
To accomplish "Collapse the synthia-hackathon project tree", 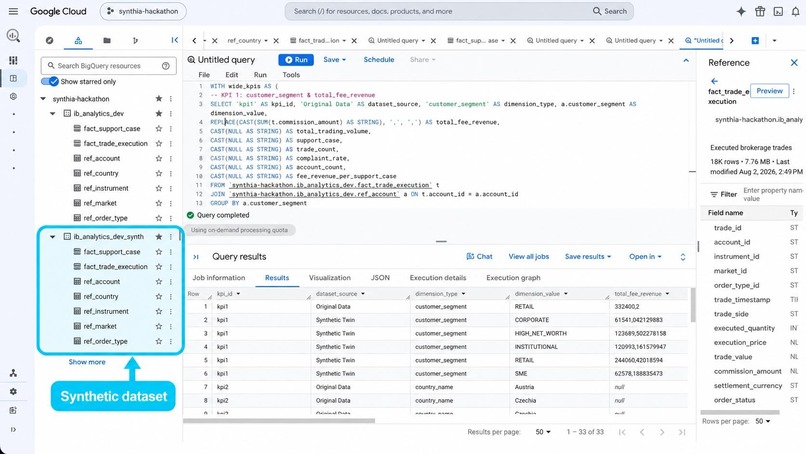I will pos(43,99).
